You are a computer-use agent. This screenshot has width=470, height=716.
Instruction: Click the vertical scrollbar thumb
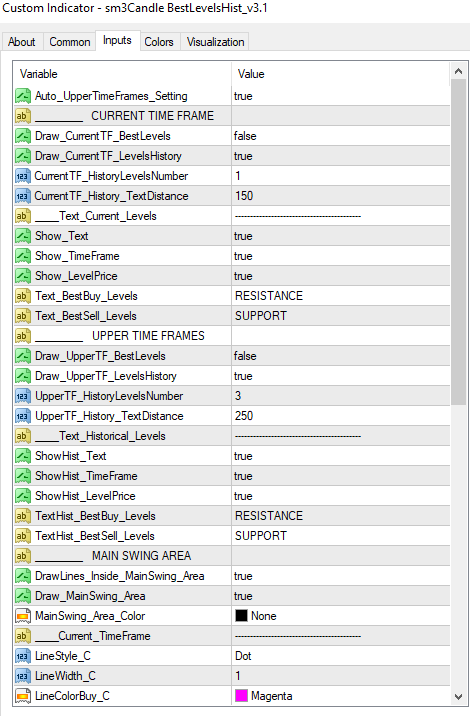459,242
